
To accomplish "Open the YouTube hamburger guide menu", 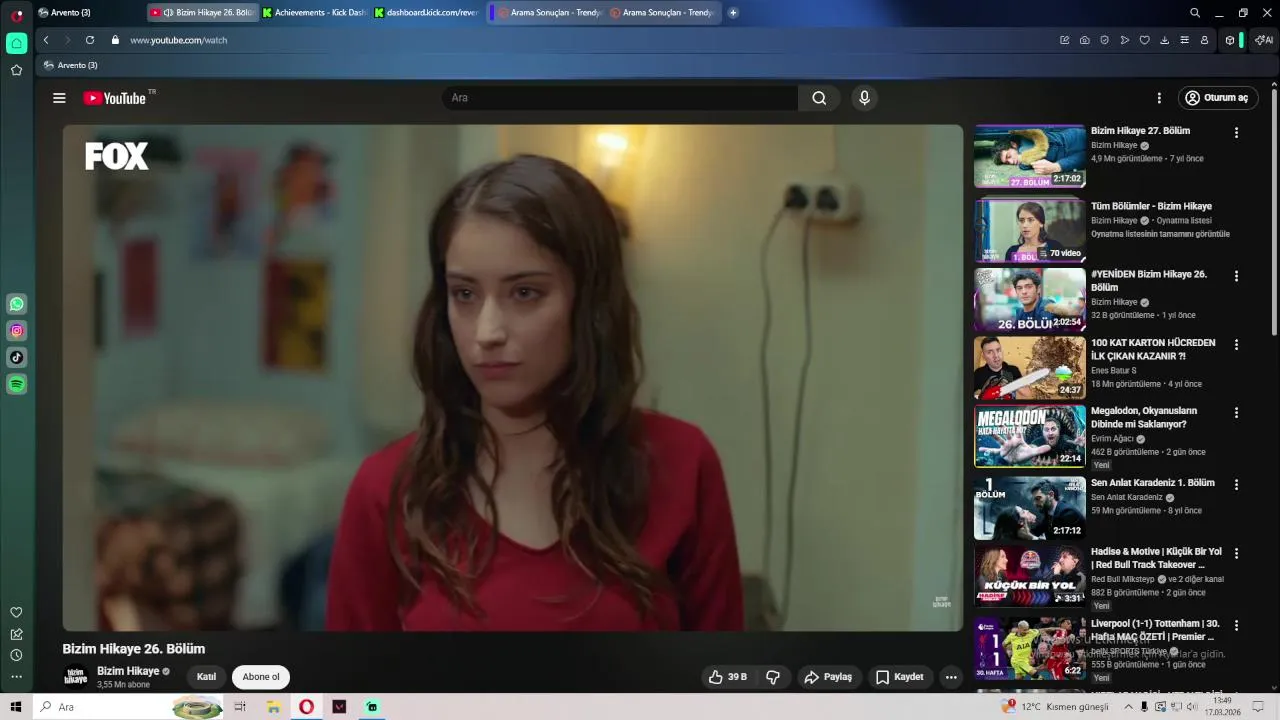I will [x=59, y=98].
